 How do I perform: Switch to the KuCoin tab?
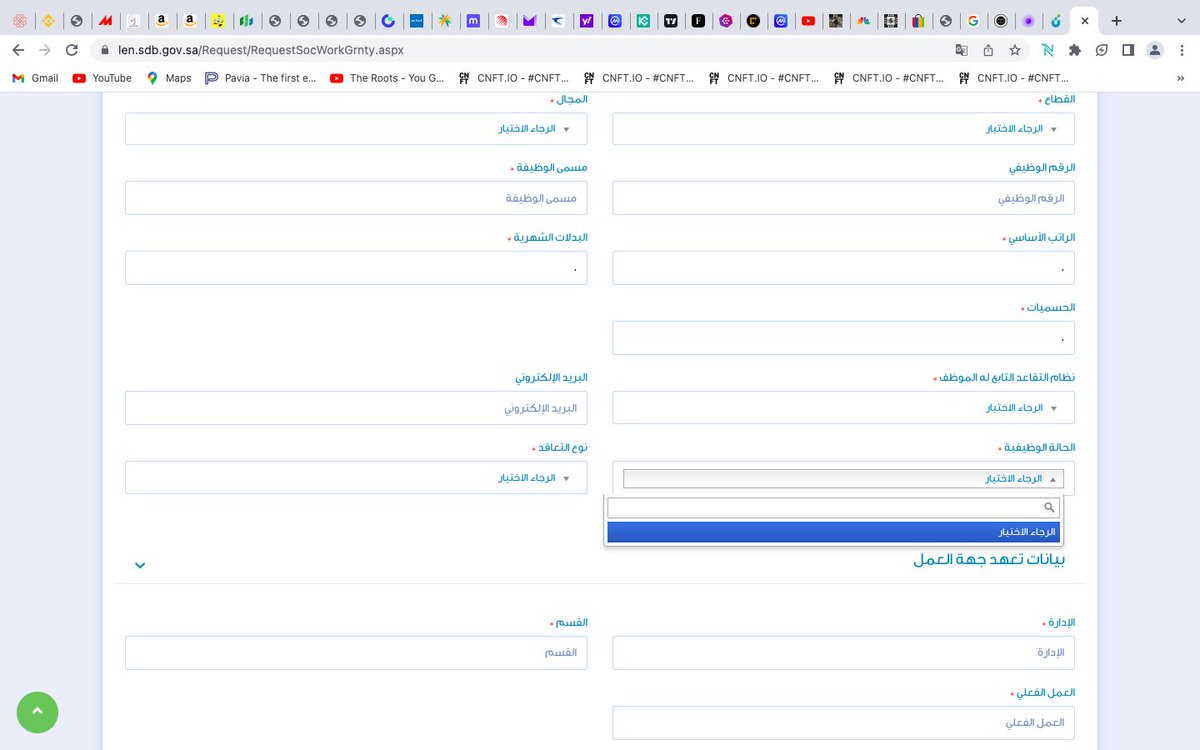[644, 20]
